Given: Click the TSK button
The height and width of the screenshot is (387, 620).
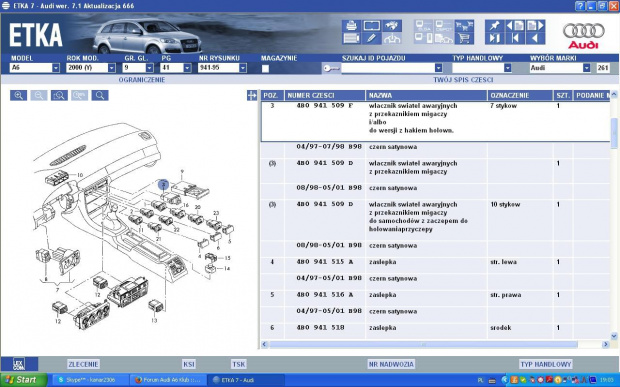Looking at the screenshot, I should click(239, 364).
